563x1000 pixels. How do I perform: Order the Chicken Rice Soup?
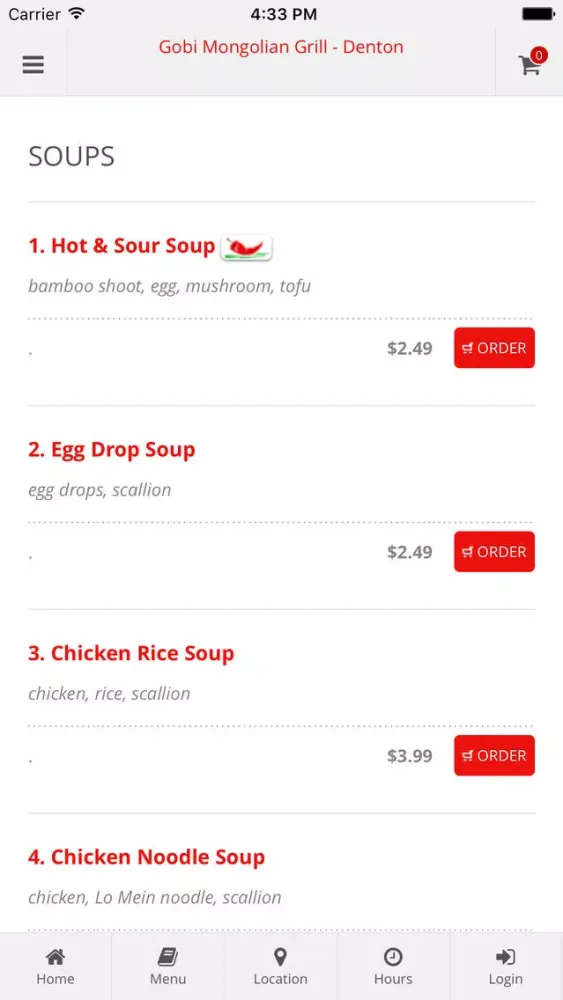(494, 755)
